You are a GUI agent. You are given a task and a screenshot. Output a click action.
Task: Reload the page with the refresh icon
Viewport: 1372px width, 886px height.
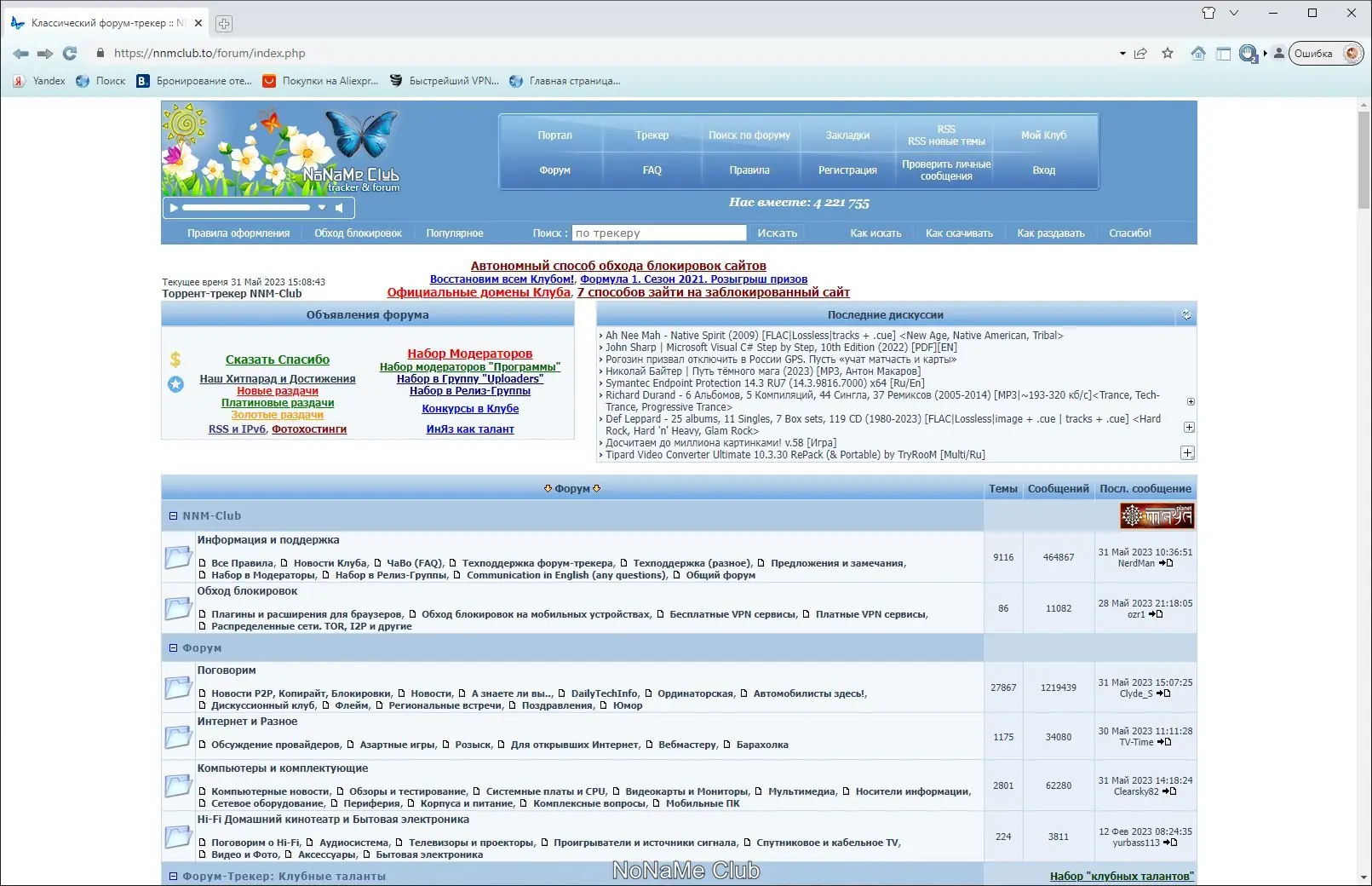pyautogui.click(x=70, y=54)
